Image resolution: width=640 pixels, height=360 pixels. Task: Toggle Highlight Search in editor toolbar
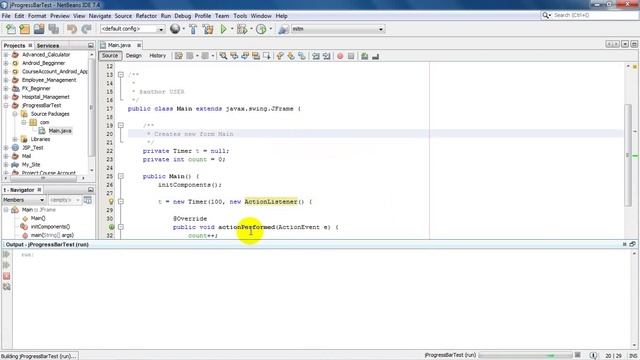coord(256,56)
